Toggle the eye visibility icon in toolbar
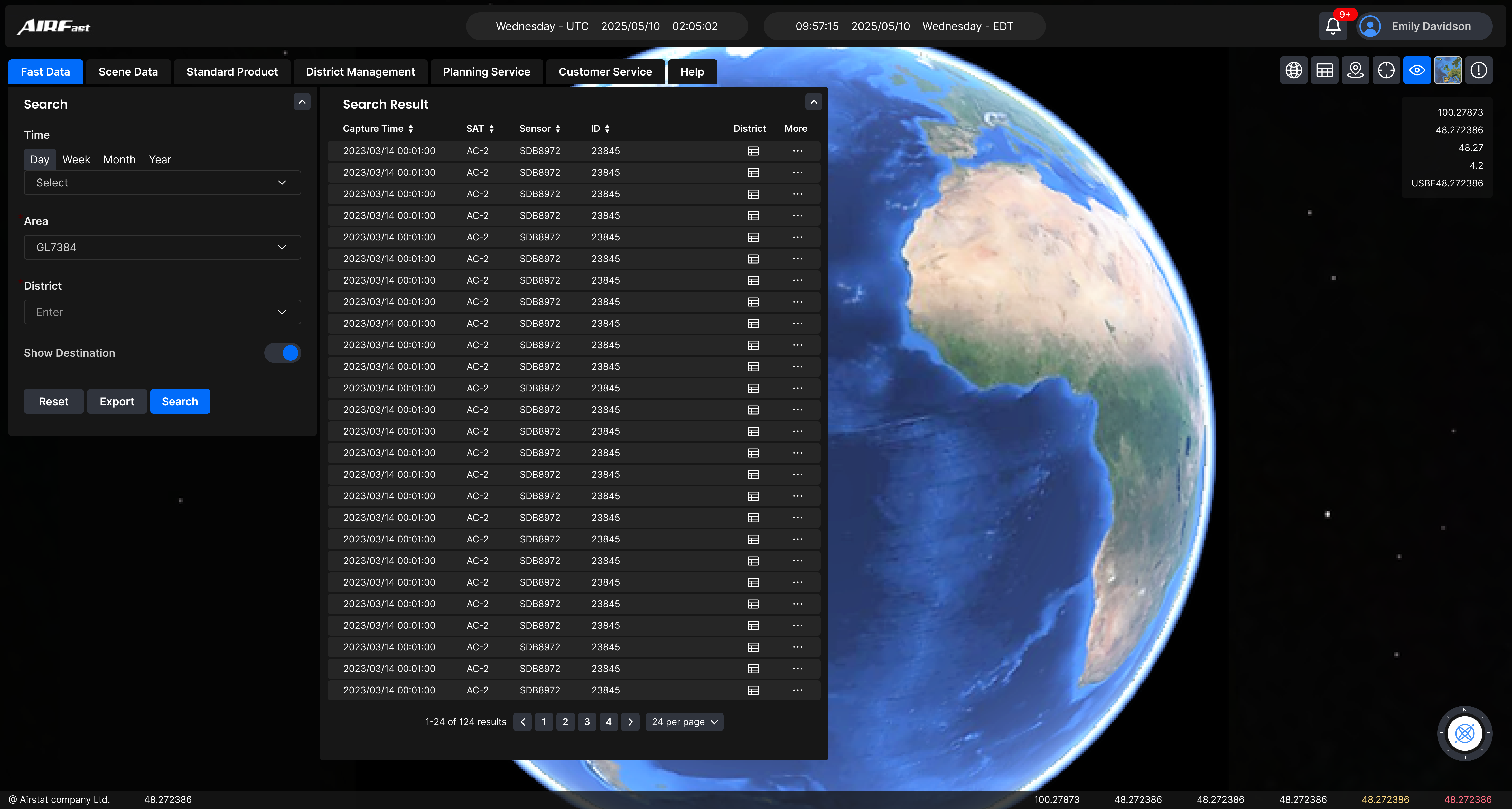 pos(1417,70)
